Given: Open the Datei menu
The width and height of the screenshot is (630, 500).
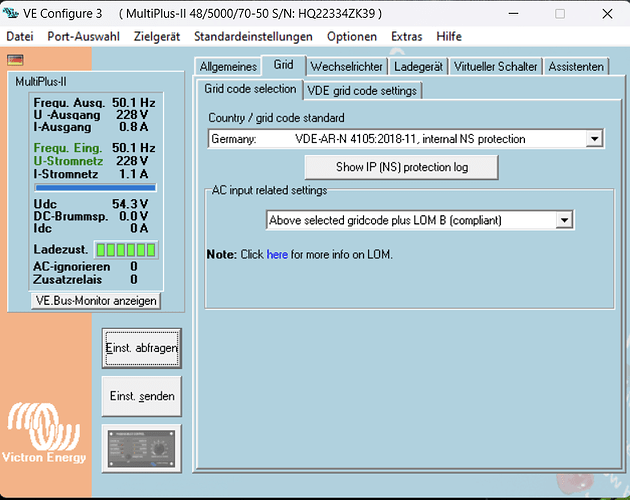Looking at the screenshot, I should (x=20, y=37).
